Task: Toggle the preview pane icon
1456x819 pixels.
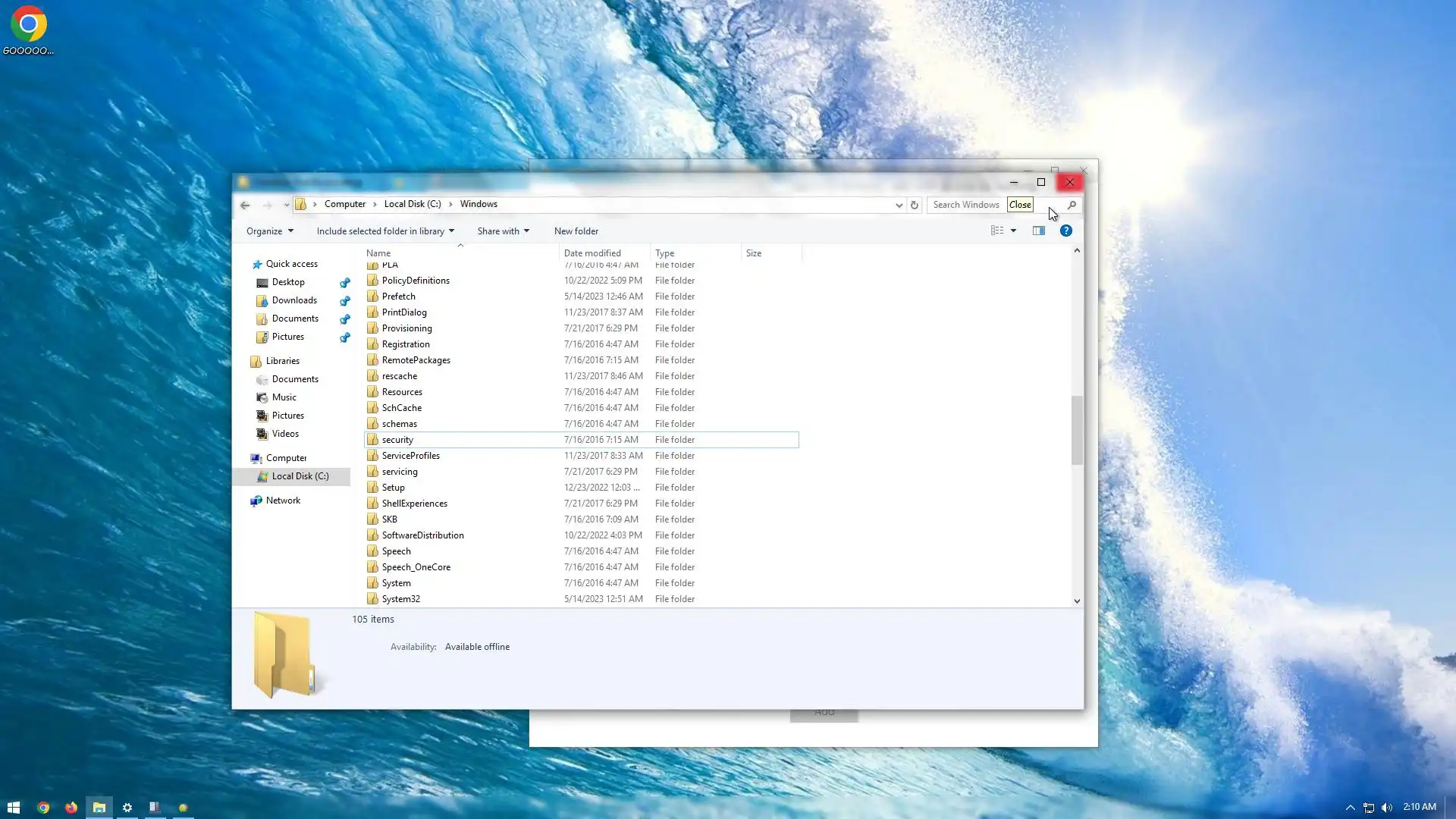Action: 1039,231
